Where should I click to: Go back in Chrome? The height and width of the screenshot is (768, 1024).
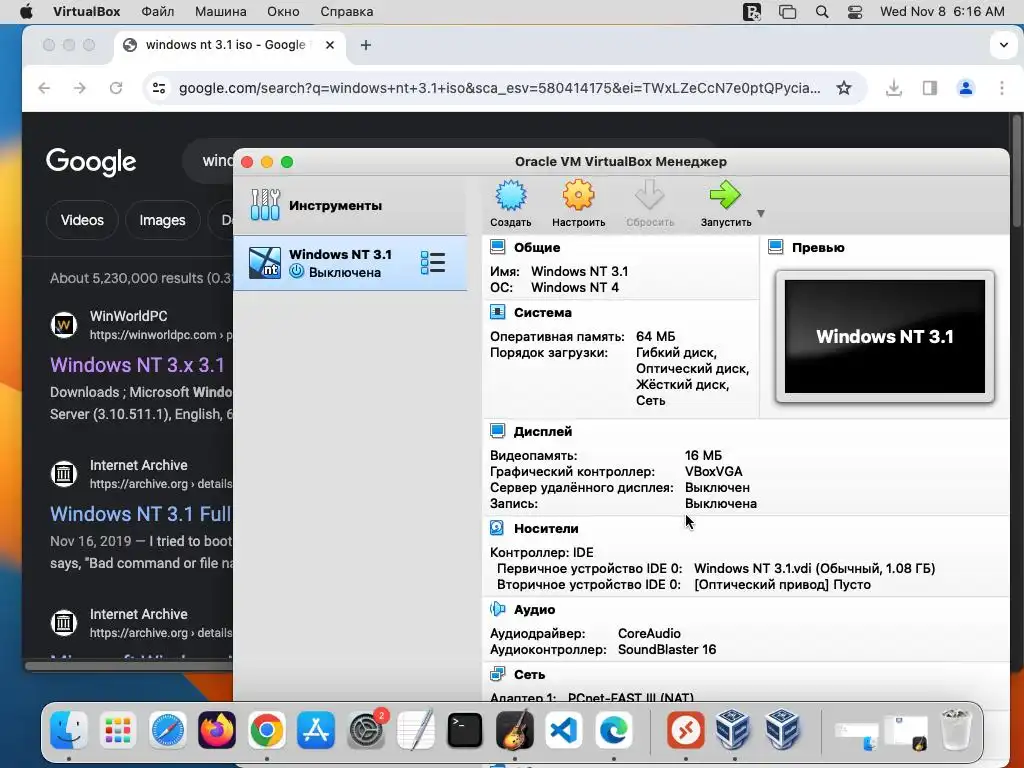[x=44, y=88]
